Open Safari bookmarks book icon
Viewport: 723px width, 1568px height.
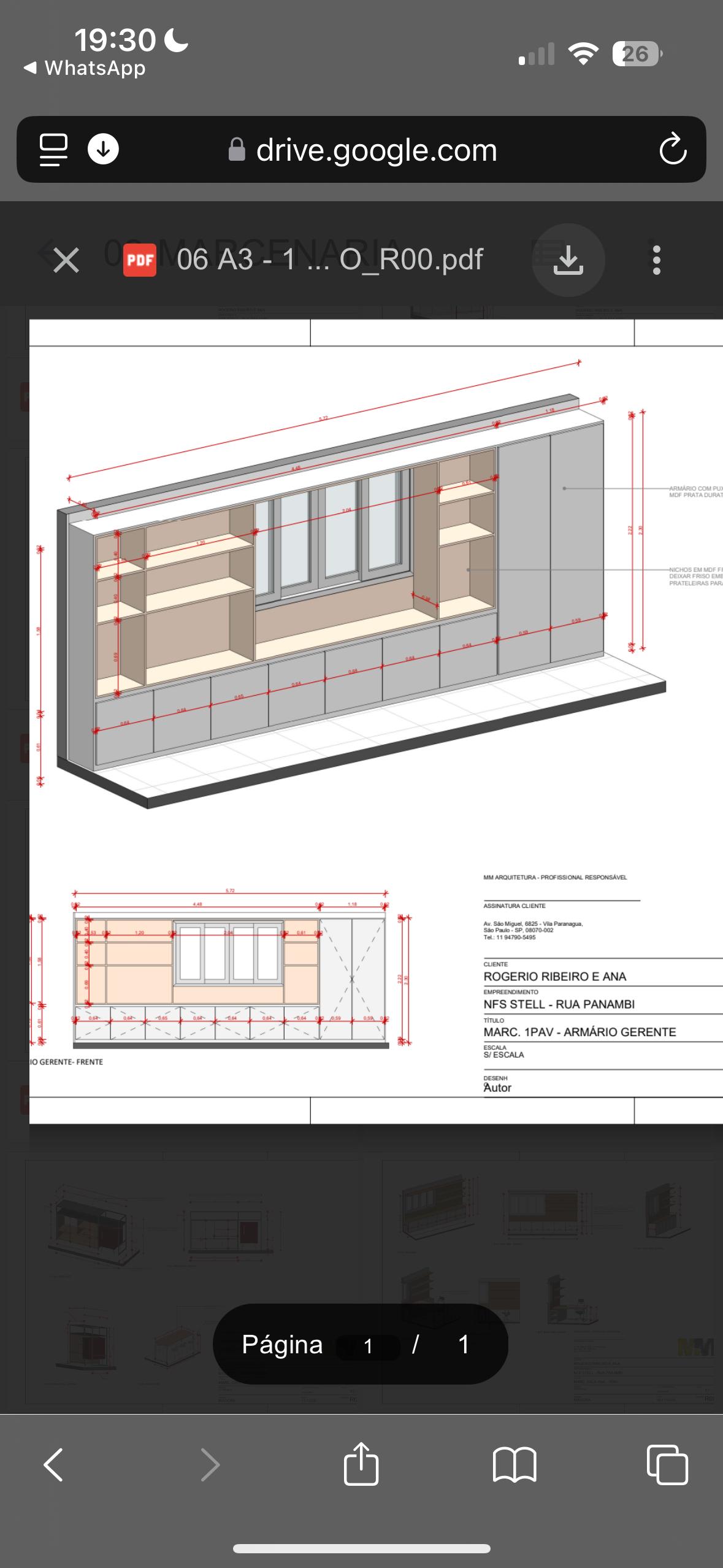click(514, 1465)
